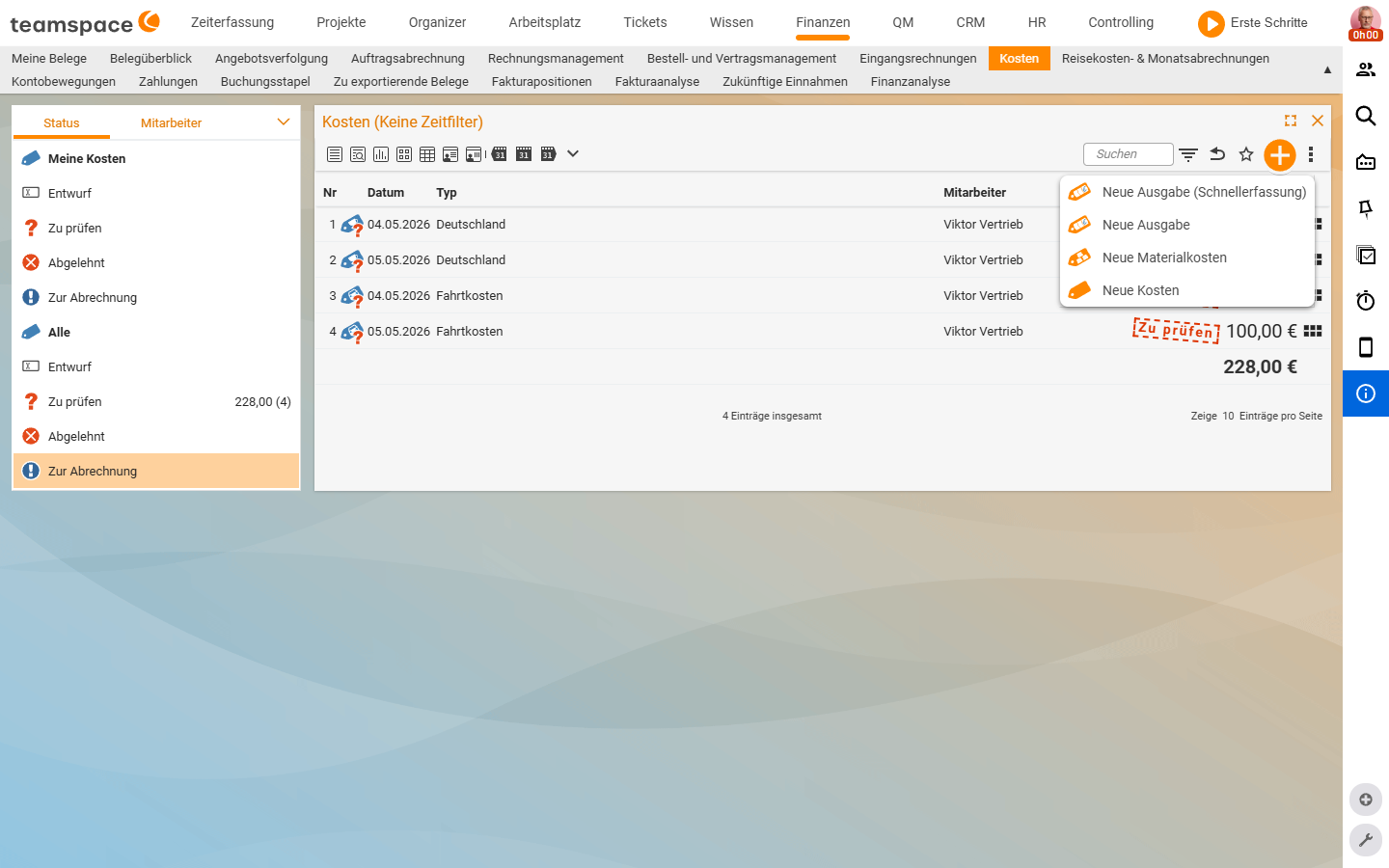The width and height of the screenshot is (1389, 868).
Task: Choose Neue Materialkosten entry
Action: [1187, 258]
